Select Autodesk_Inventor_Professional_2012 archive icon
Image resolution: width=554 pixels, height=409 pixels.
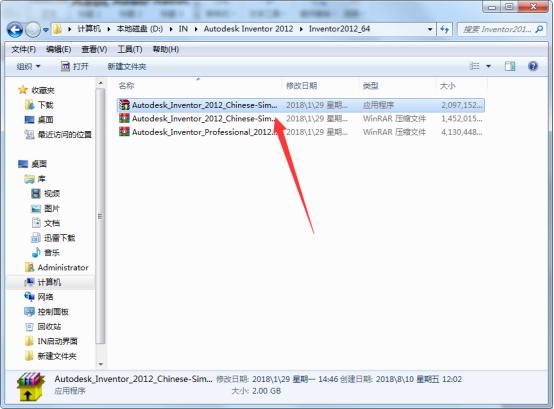coord(124,132)
